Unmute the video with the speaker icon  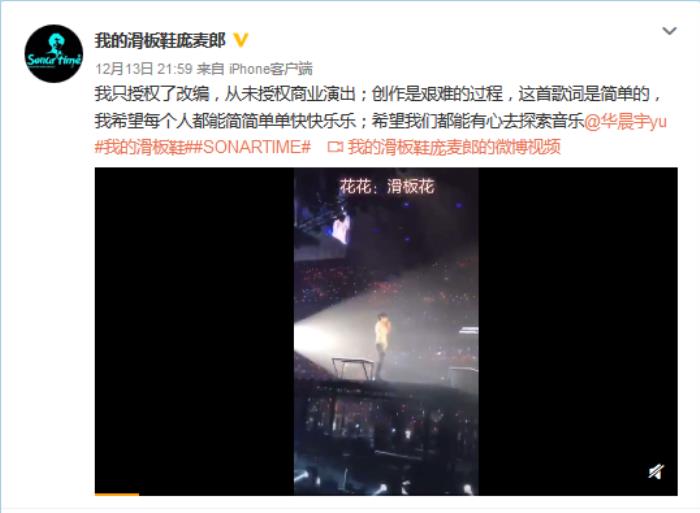point(656,471)
